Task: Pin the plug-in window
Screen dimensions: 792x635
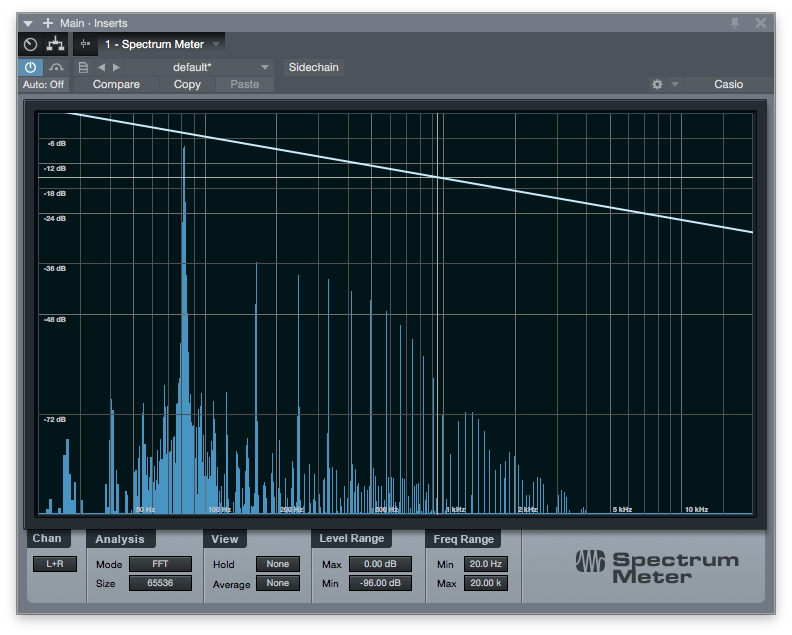Action: (x=735, y=22)
